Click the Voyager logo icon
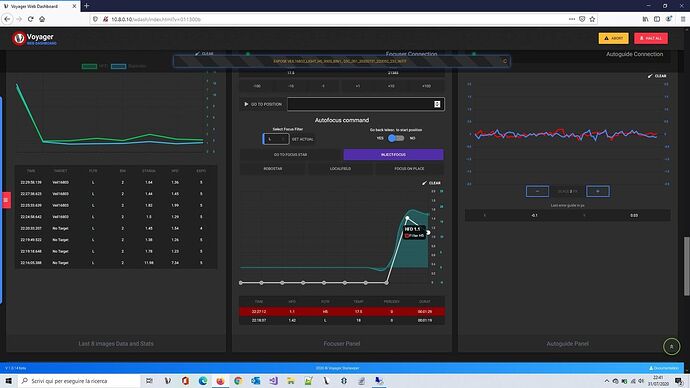Viewport: 690px width, 388px height. 19,39
